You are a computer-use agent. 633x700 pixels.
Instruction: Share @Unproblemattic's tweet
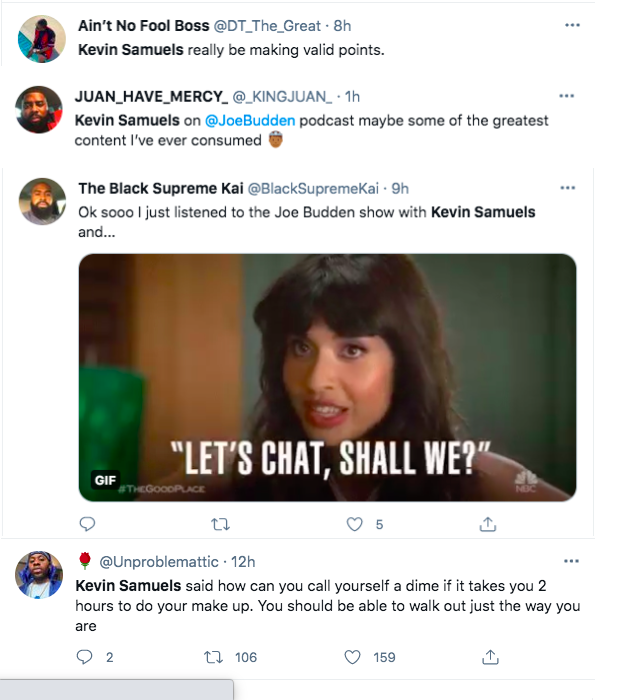490,657
